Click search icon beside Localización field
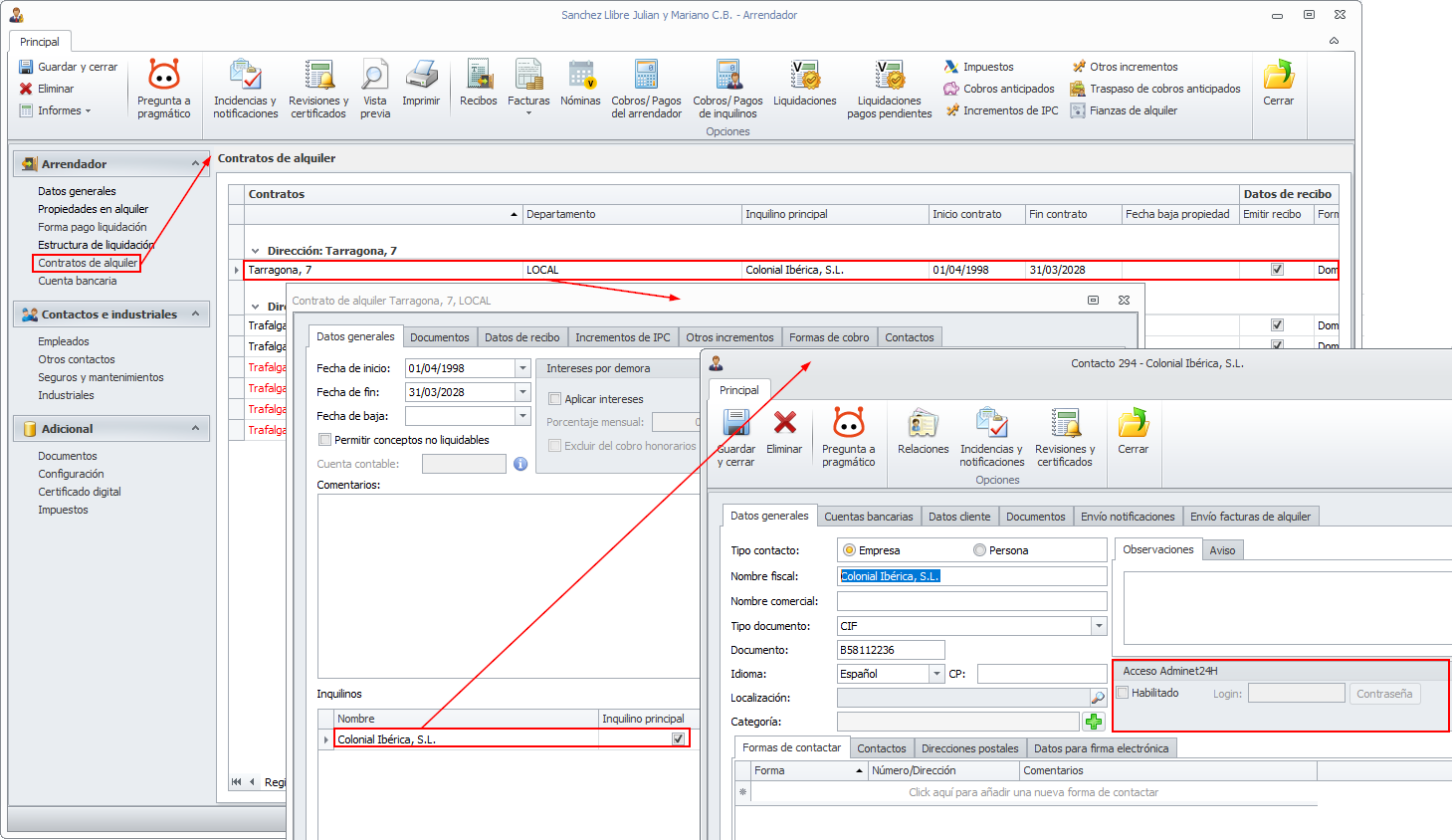 [x=1098, y=698]
